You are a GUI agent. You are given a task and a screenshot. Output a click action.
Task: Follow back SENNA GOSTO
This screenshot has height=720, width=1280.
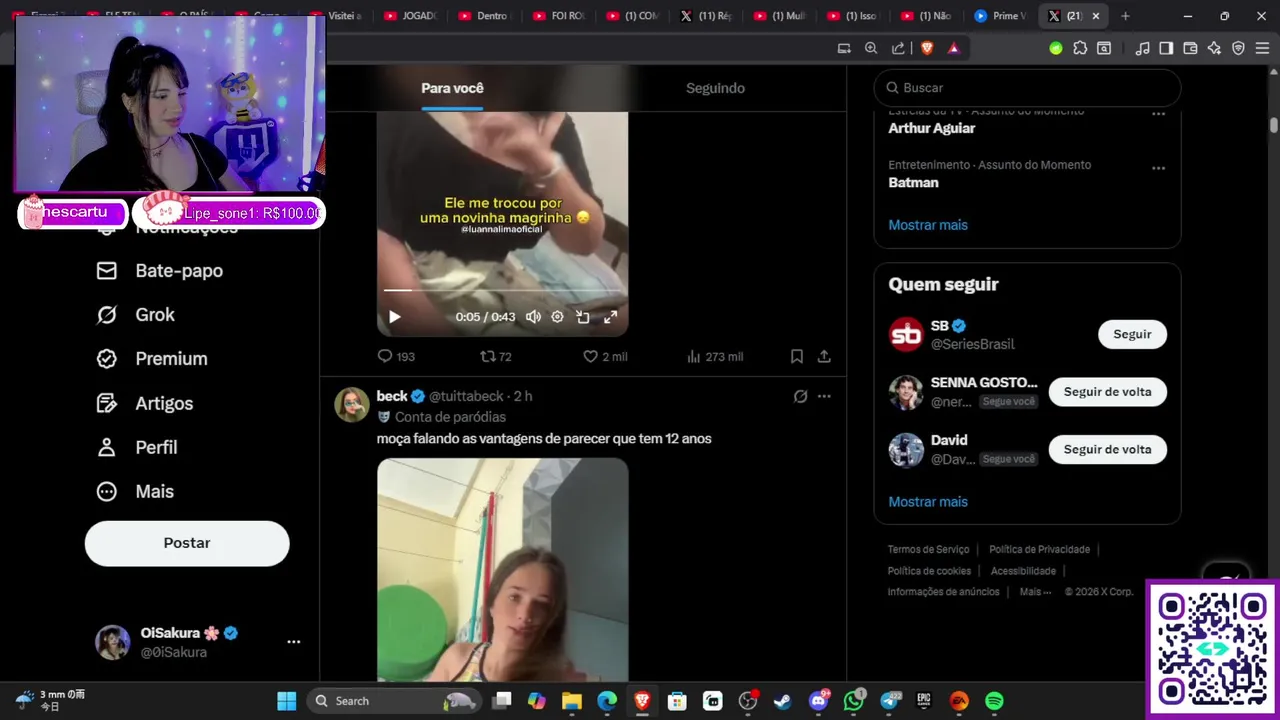click(1107, 392)
